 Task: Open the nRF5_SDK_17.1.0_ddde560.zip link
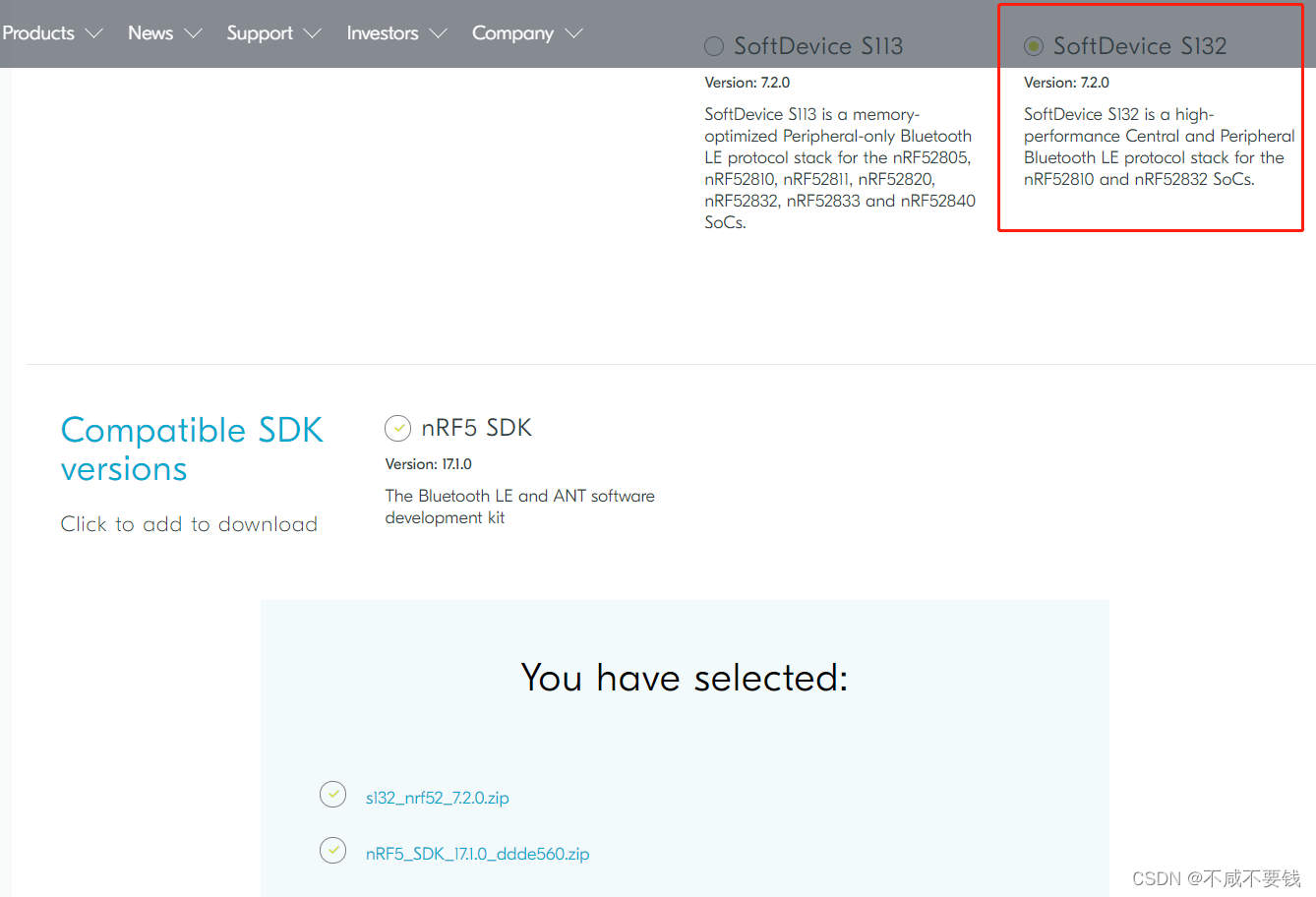click(x=478, y=854)
